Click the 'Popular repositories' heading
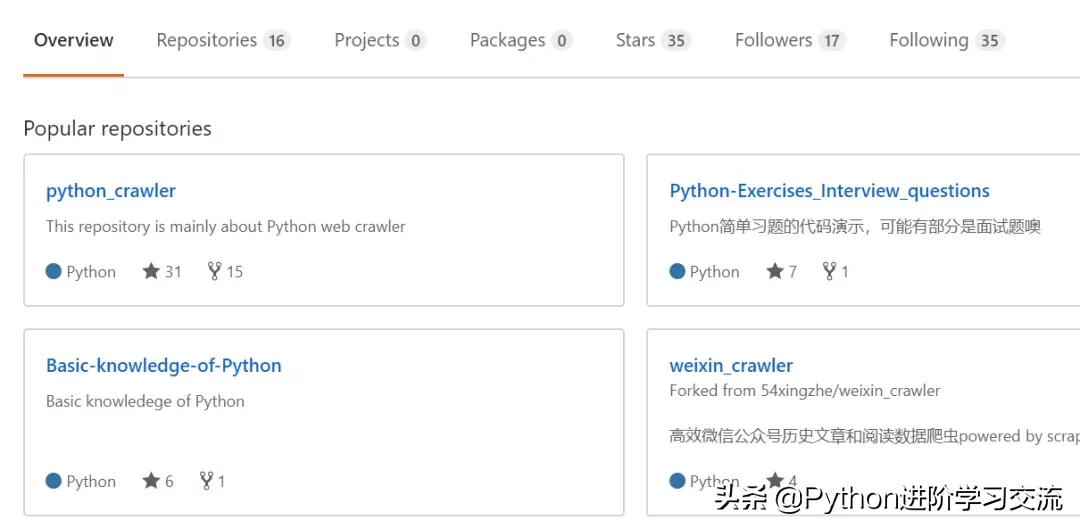Screen dimensions: 1080x528 [117, 129]
